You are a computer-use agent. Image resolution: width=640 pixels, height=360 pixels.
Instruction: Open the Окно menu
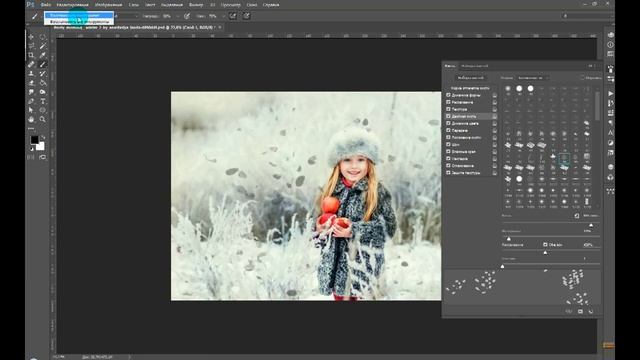[x=252, y=4]
